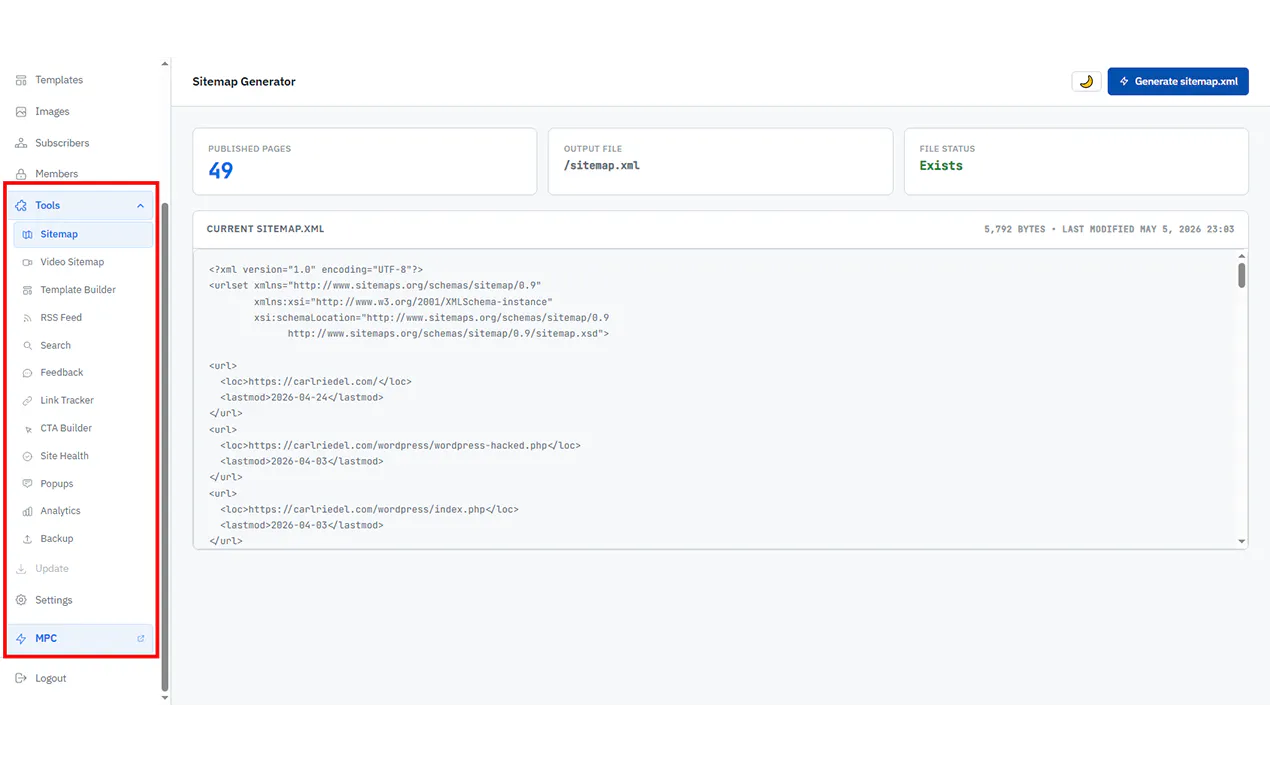Click the Settings gear icon
This screenshot has height=760, width=1270.
(21, 600)
